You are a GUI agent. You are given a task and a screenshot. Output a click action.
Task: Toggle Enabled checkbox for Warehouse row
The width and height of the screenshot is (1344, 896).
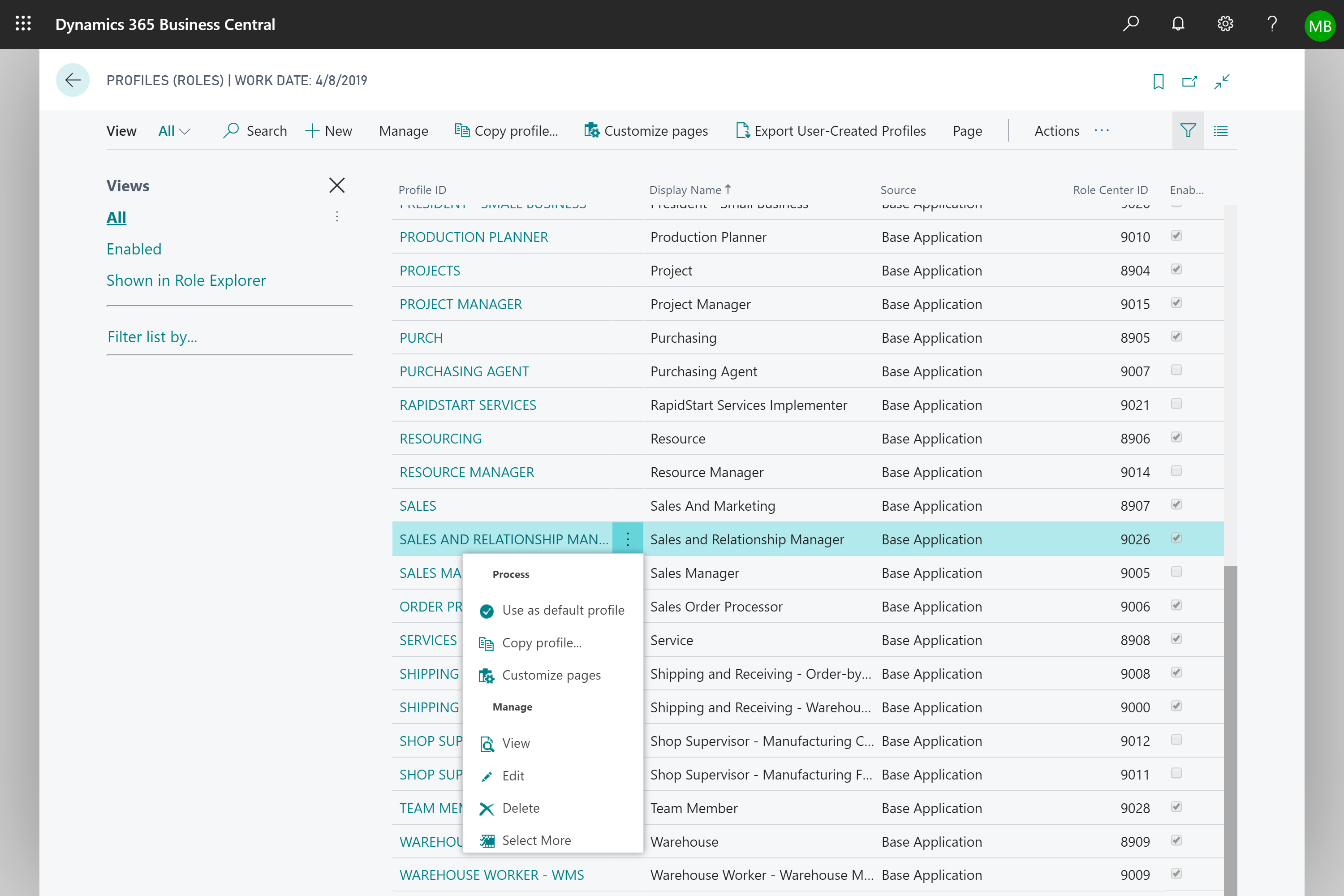pyautogui.click(x=1176, y=840)
